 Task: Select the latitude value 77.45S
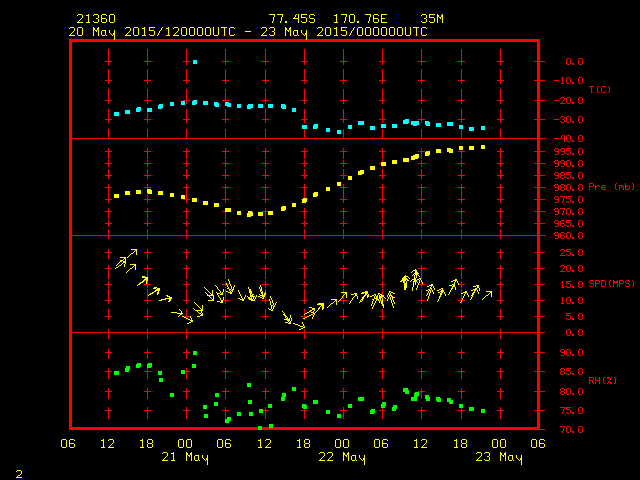[292, 19]
